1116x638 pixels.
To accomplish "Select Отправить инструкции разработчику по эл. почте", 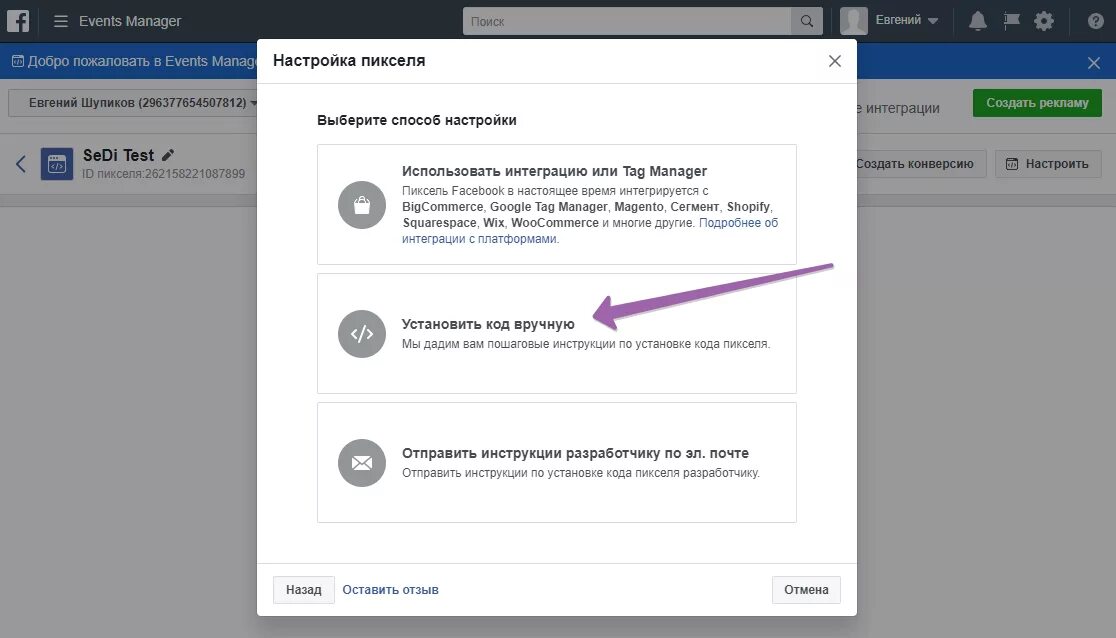I will tap(557, 462).
